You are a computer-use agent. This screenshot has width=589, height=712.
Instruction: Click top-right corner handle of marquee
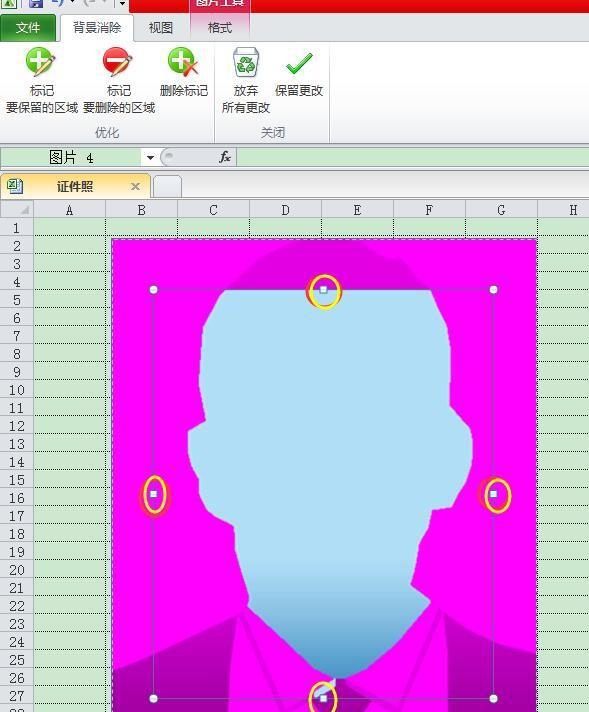pos(494,290)
